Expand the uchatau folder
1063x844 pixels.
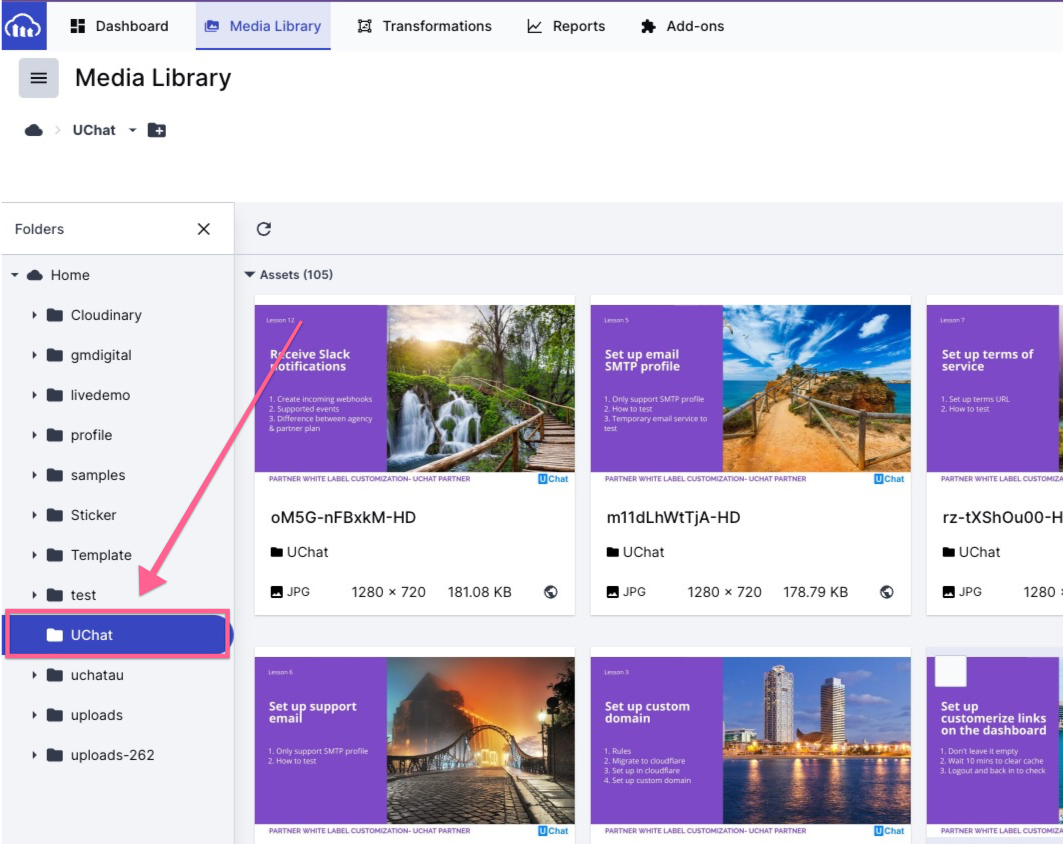pyautogui.click(x=34, y=675)
